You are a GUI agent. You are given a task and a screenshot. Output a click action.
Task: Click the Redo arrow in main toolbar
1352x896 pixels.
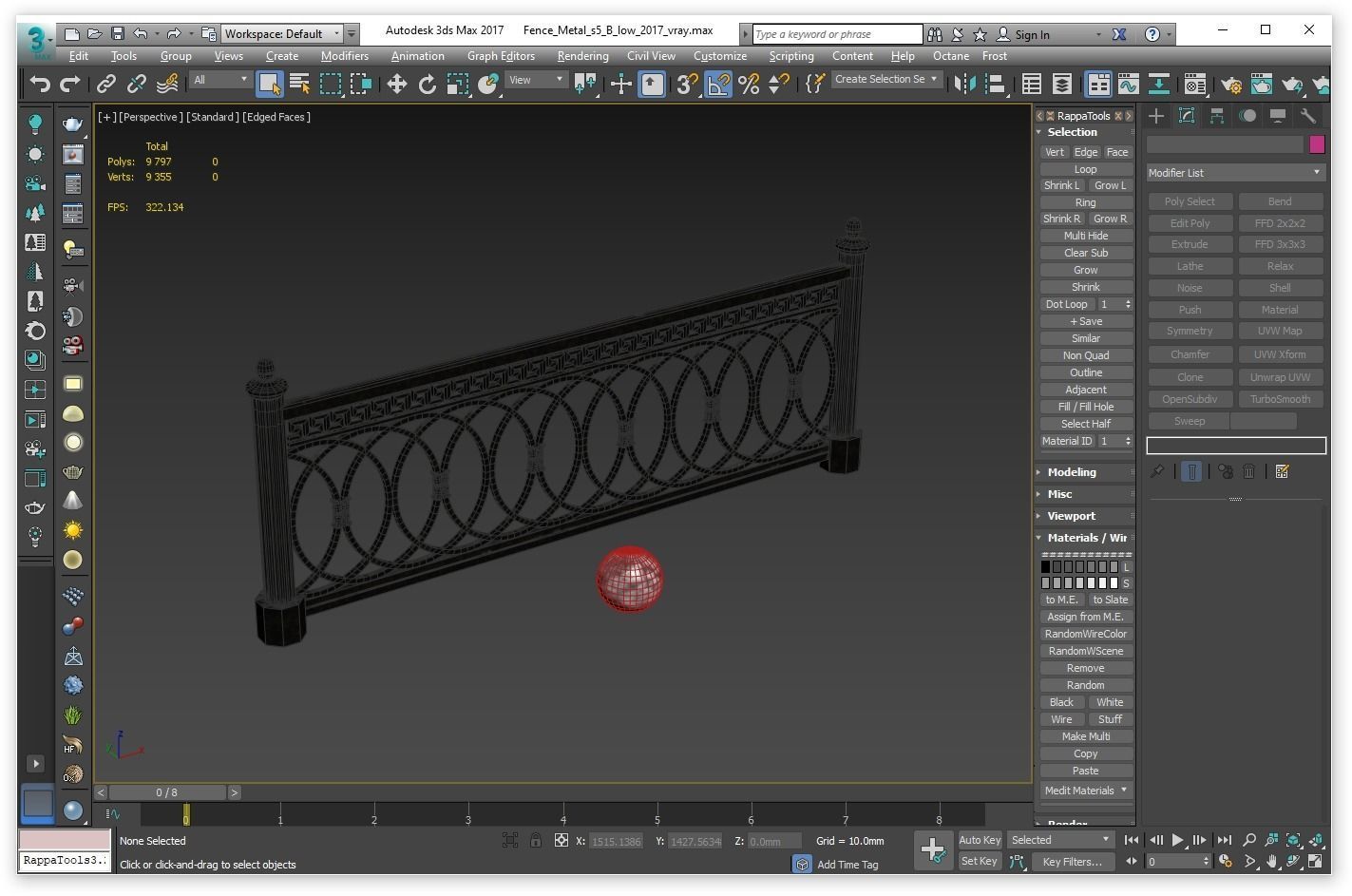pyautogui.click(x=70, y=84)
